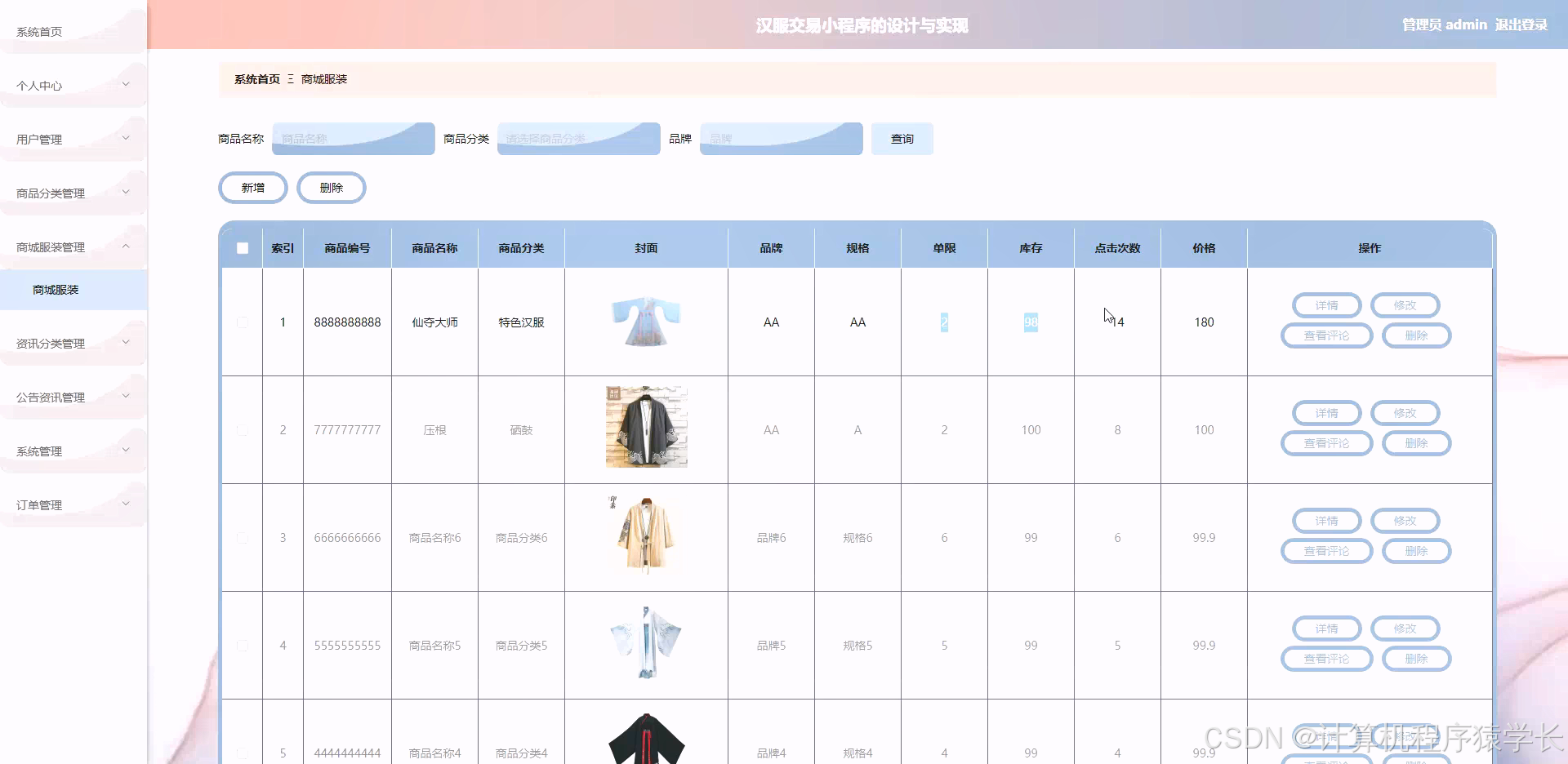This screenshot has width=1568, height=764.
Task: Expand the 用户管理 sidebar menu
Action: pos(73,139)
